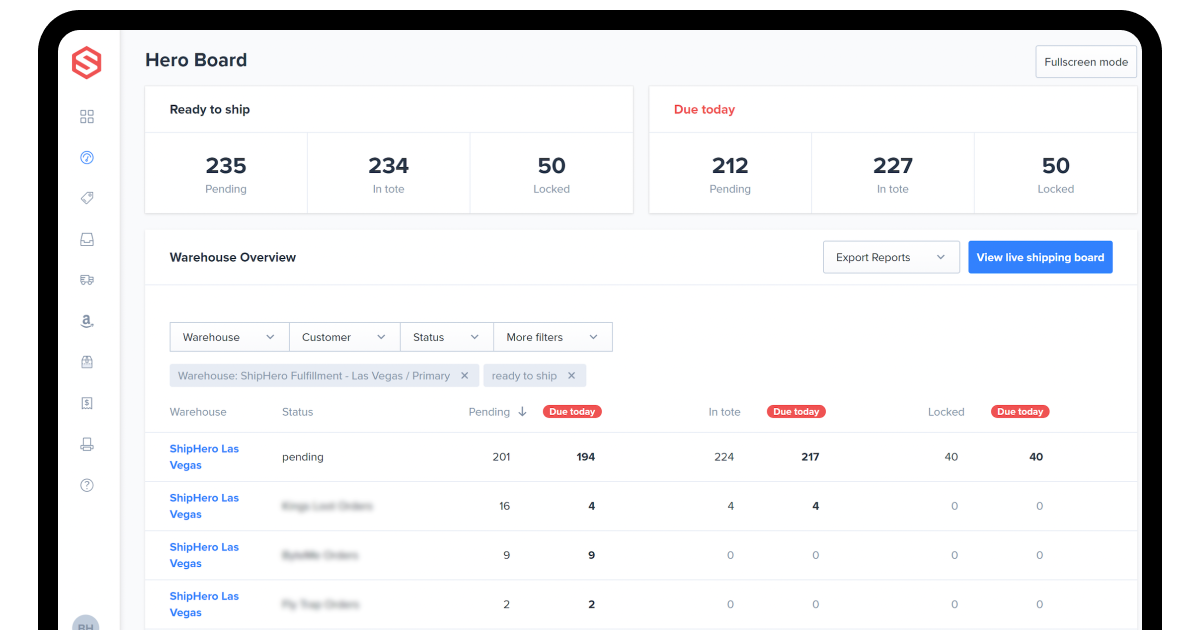The width and height of the screenshot is (1200, 630).
Task: Click the Warehouse column header
Action: point(198,412)
